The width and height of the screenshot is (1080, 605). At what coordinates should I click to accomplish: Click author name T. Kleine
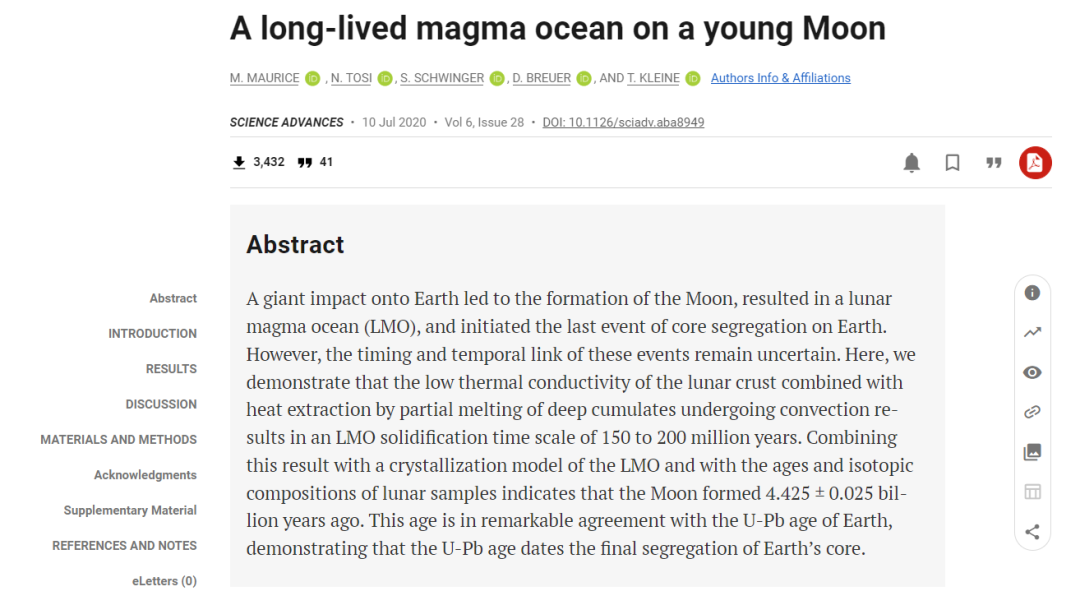pos(653,78)
